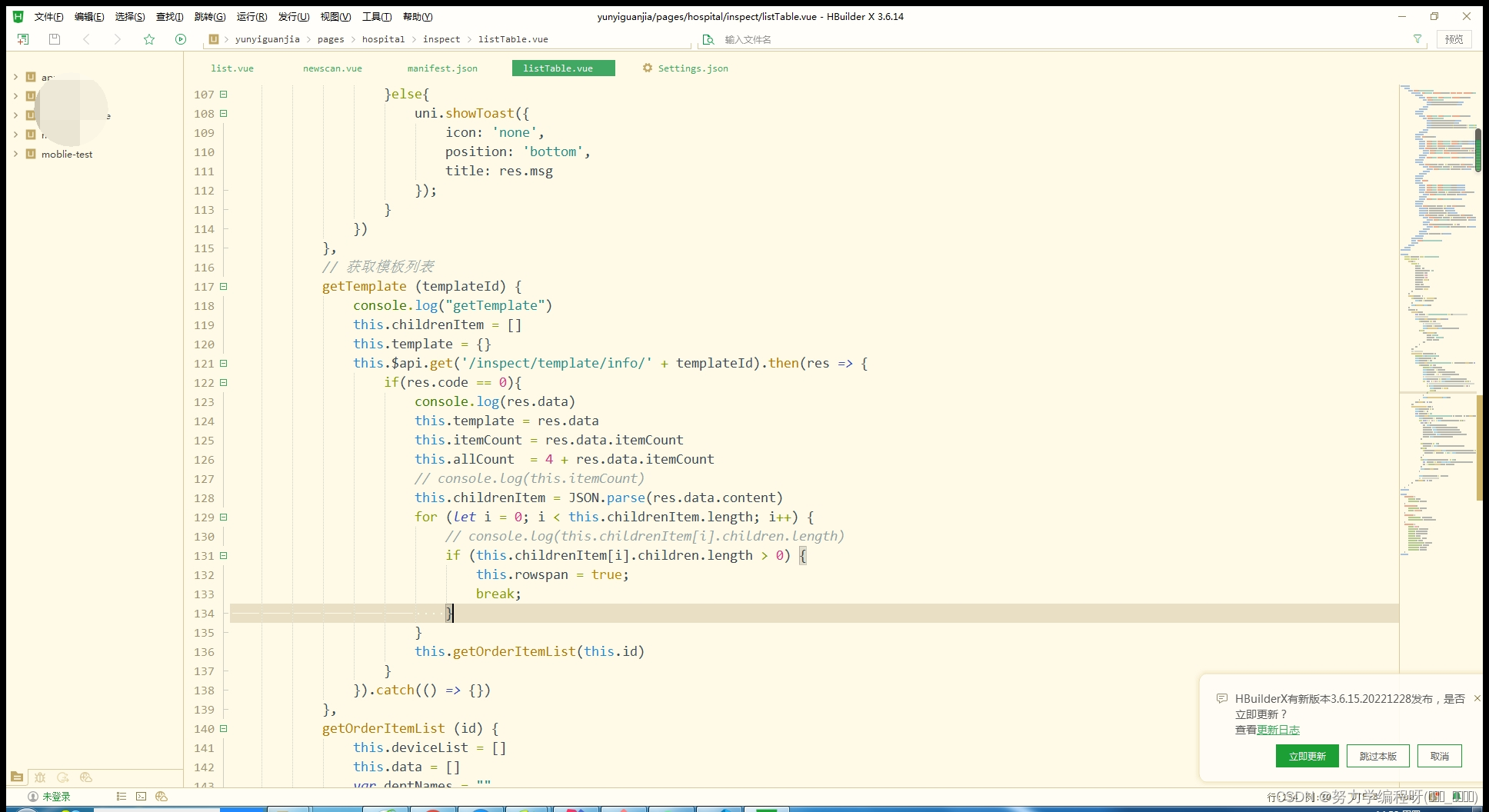Click the cloud globe icon in status bar

pos(162,797)
